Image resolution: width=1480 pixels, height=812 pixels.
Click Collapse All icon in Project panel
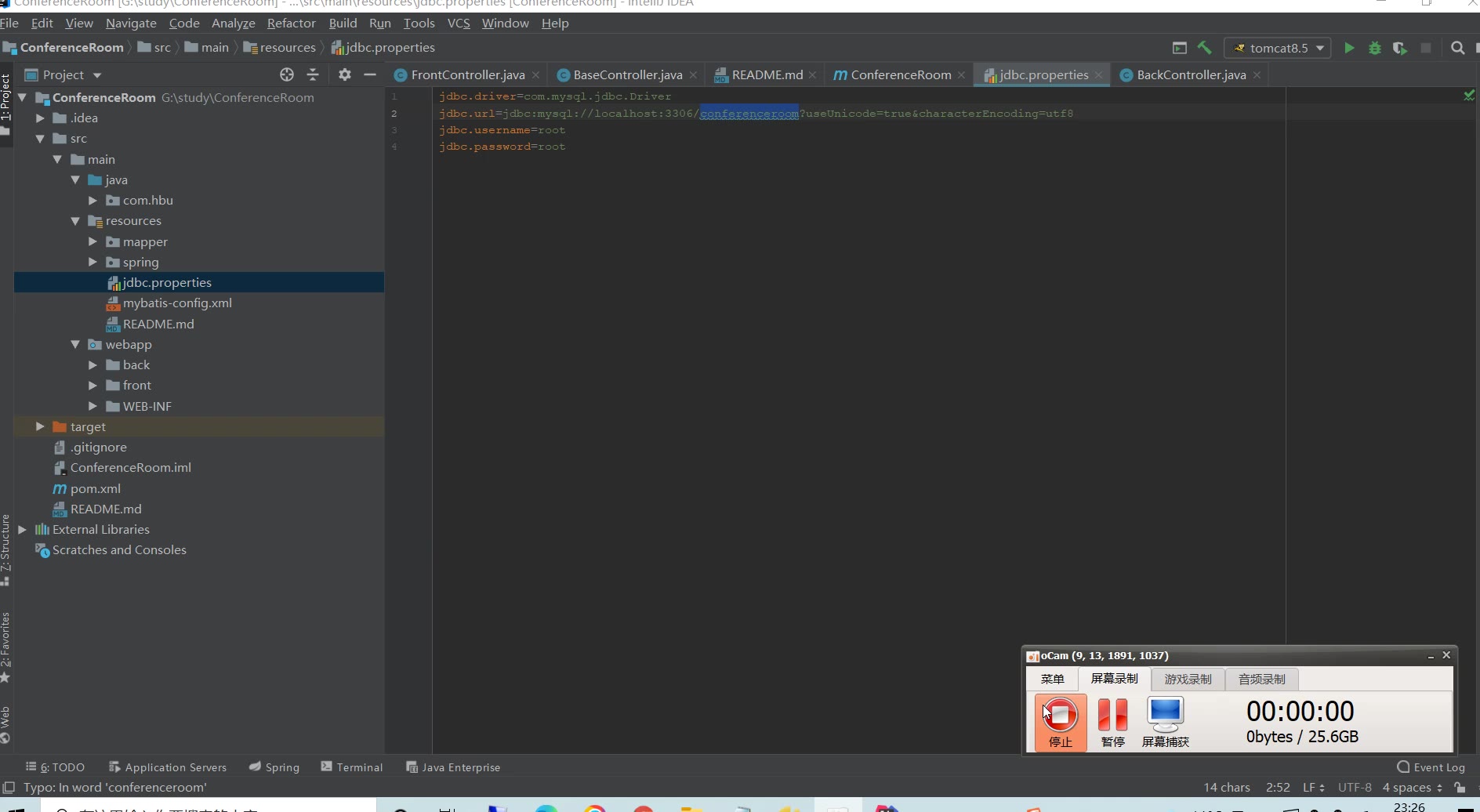(313, 74)
